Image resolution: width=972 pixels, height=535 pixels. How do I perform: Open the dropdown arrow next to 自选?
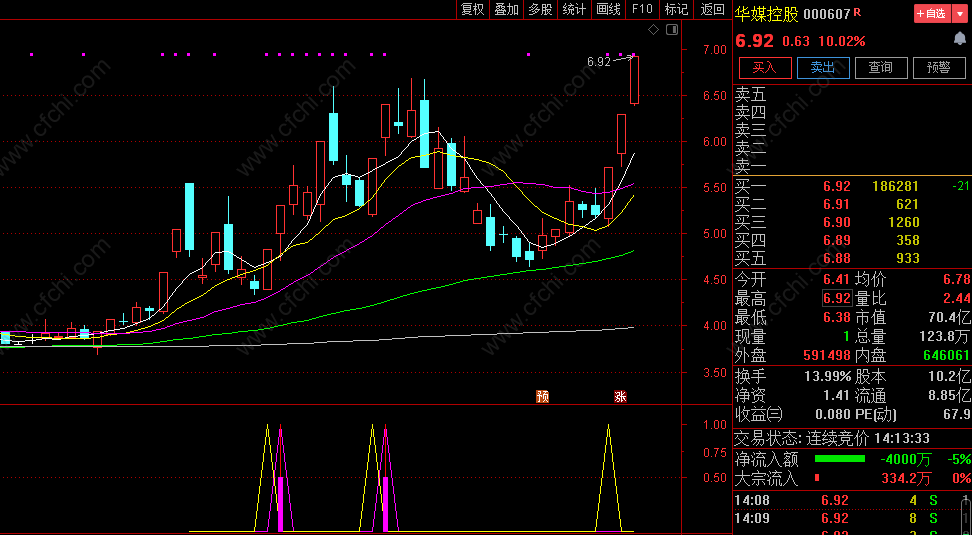(x=960, y=13)
